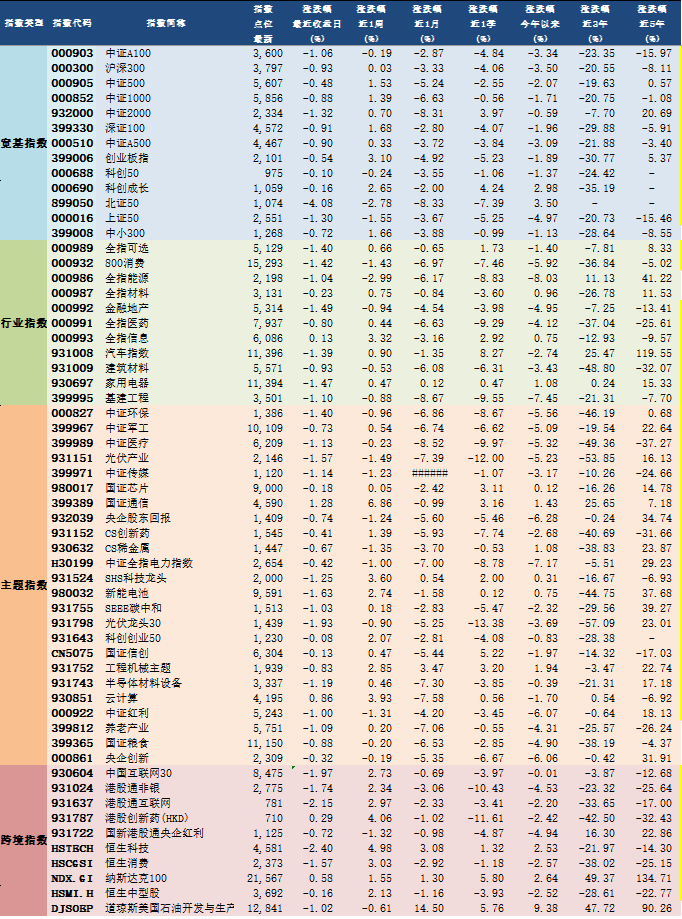Image resolution: width=682 pixels, height=919 pixels.
Task: Select the 港股创新药(HKD) name cell
Action: click(x=146, y=818)
